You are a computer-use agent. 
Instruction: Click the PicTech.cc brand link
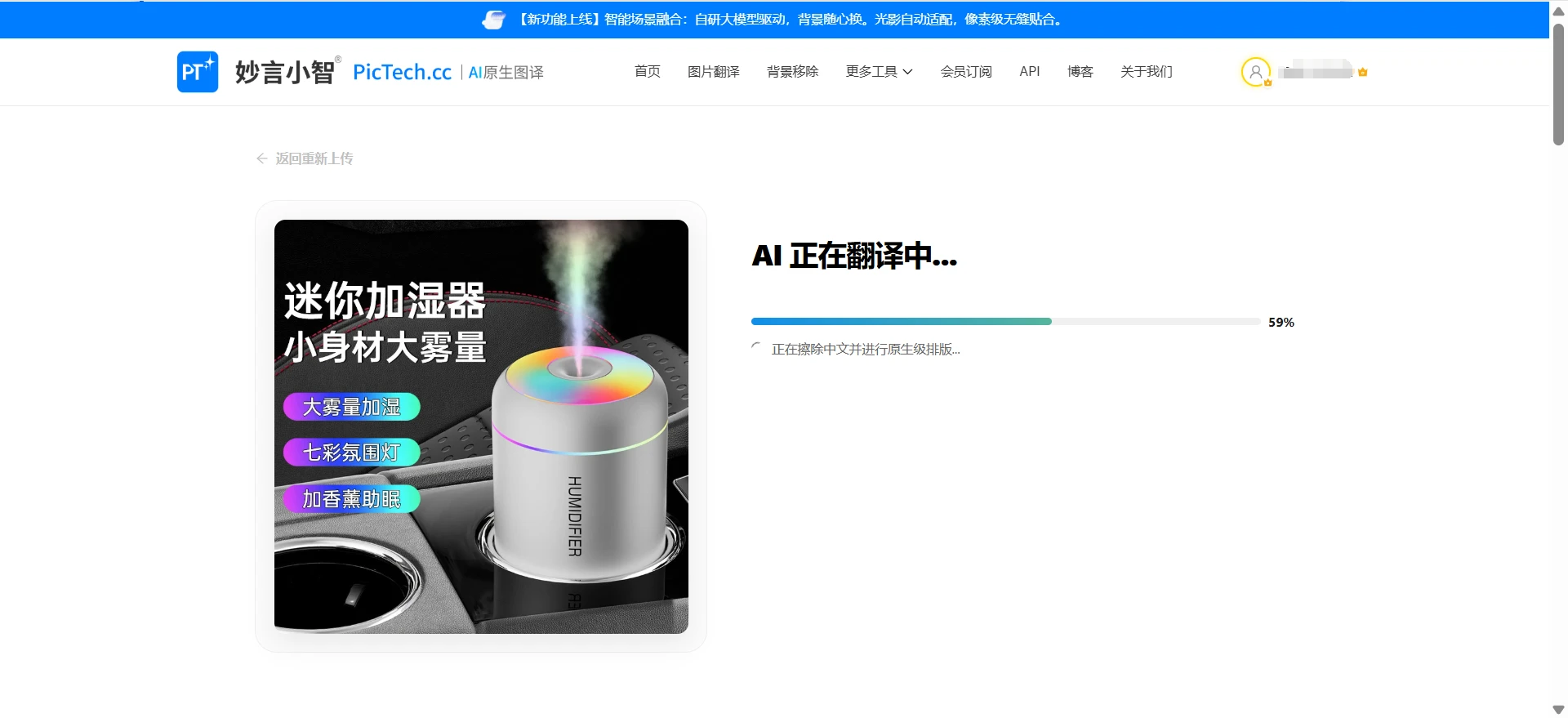402,72
